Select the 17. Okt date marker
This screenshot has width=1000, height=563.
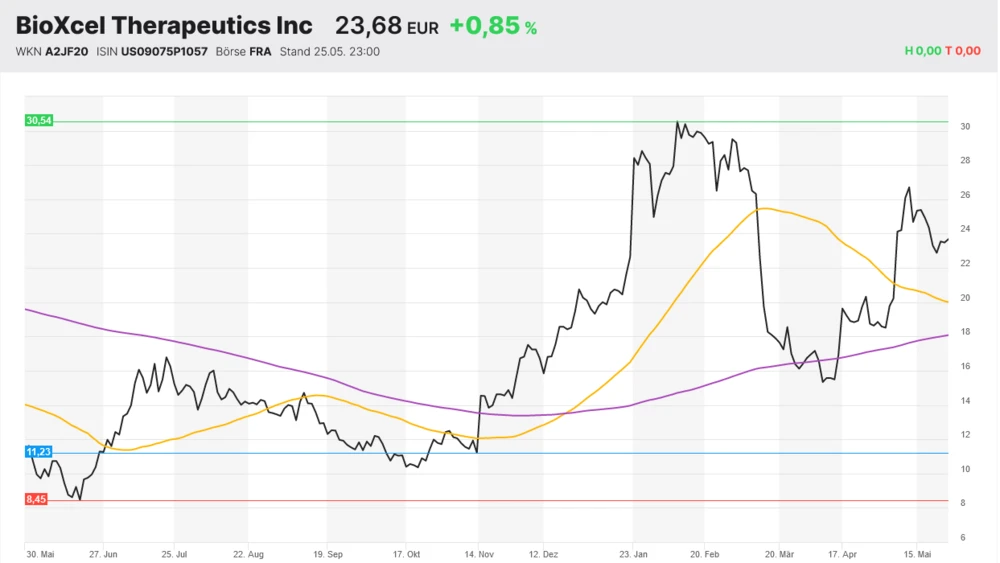pyautogui.click(x=405, y=553)
